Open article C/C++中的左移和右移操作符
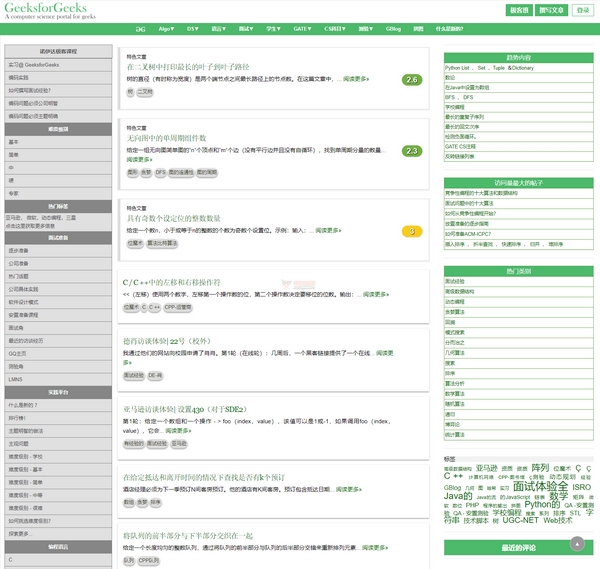This screenshot has width=600, height=569. tap(171, 282)
